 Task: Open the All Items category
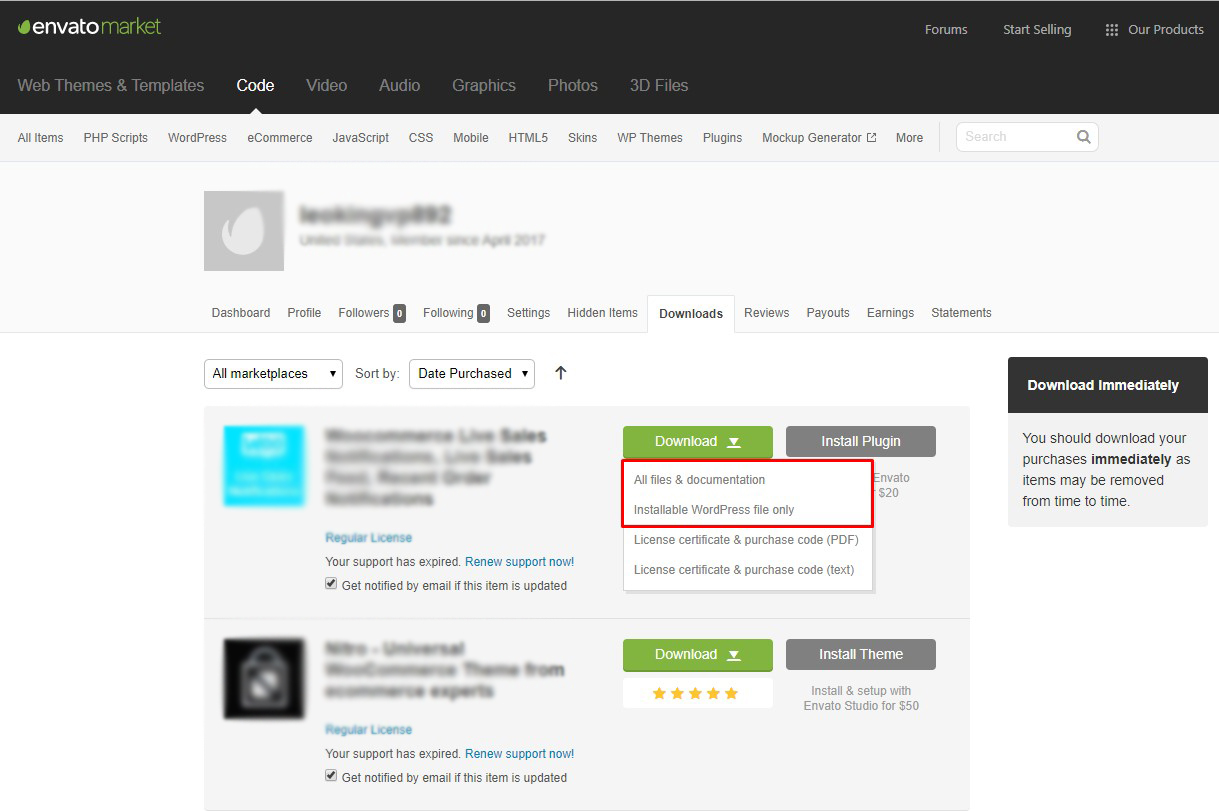(x=40, y=138)
